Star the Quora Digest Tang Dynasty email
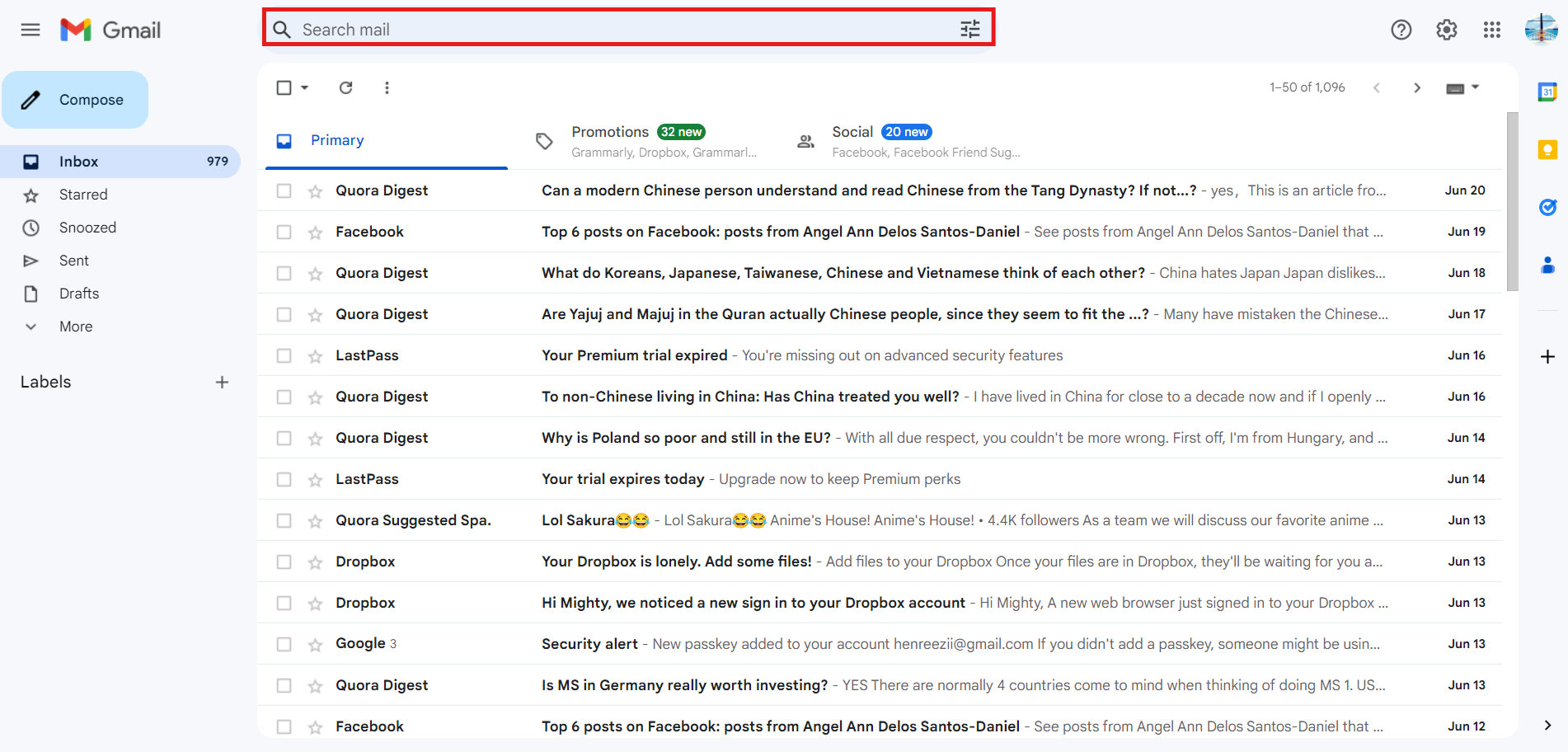 tap(315, 191)
